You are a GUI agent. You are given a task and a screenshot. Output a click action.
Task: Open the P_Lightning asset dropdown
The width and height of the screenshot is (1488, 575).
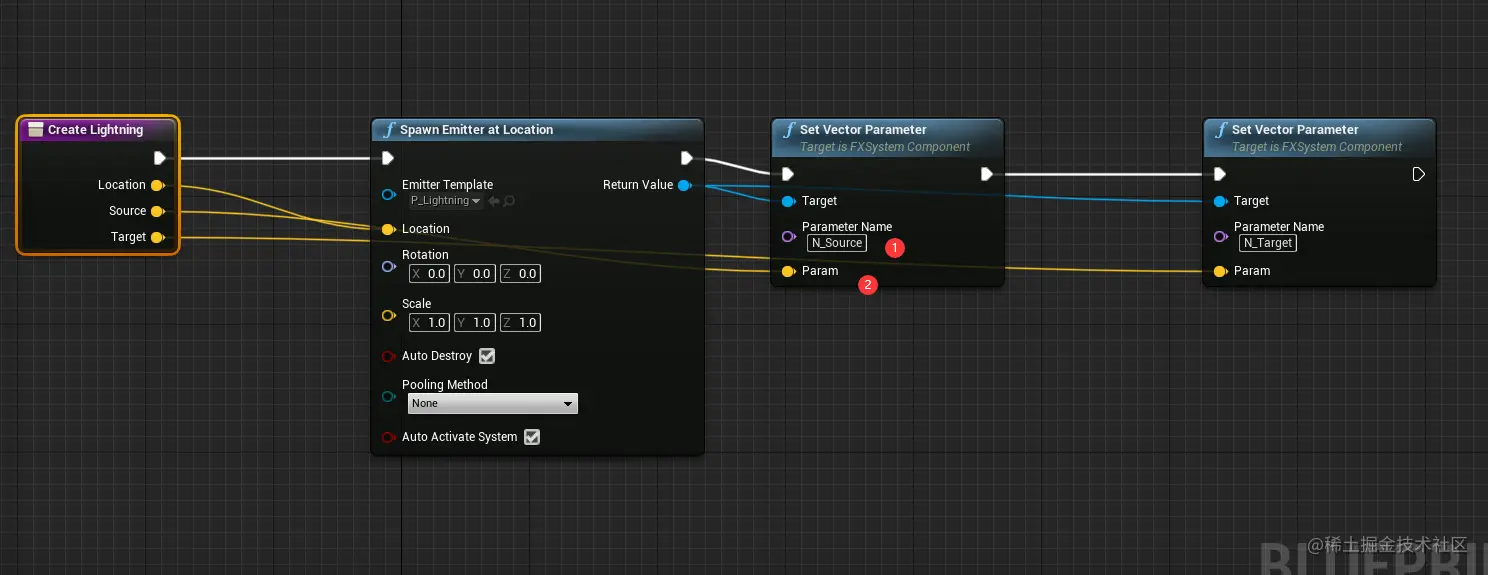click(x=445, y=201)
